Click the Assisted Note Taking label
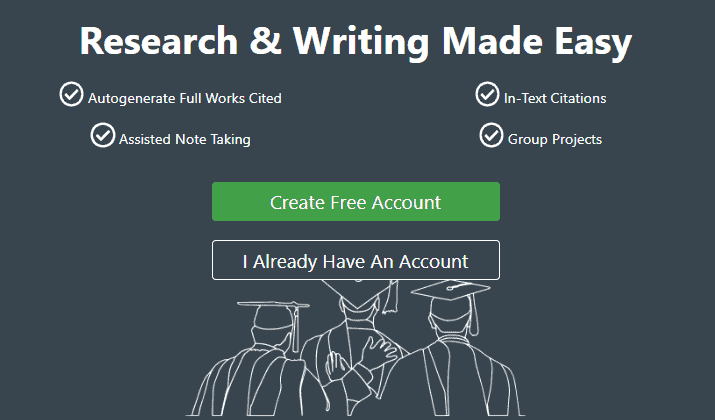Screen dimensions: 715x420 point(185,139)
